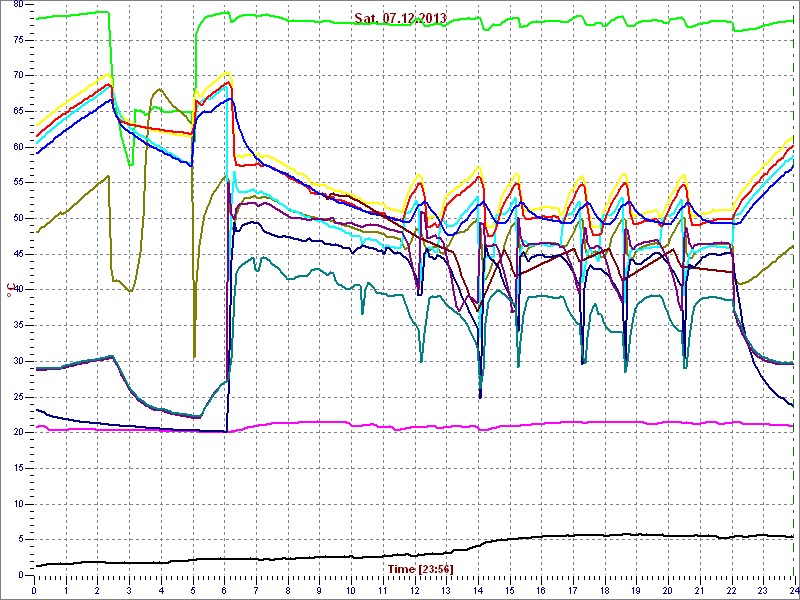
Task: Click hour 14 on the time axis
Action: [x=478, y=590]
